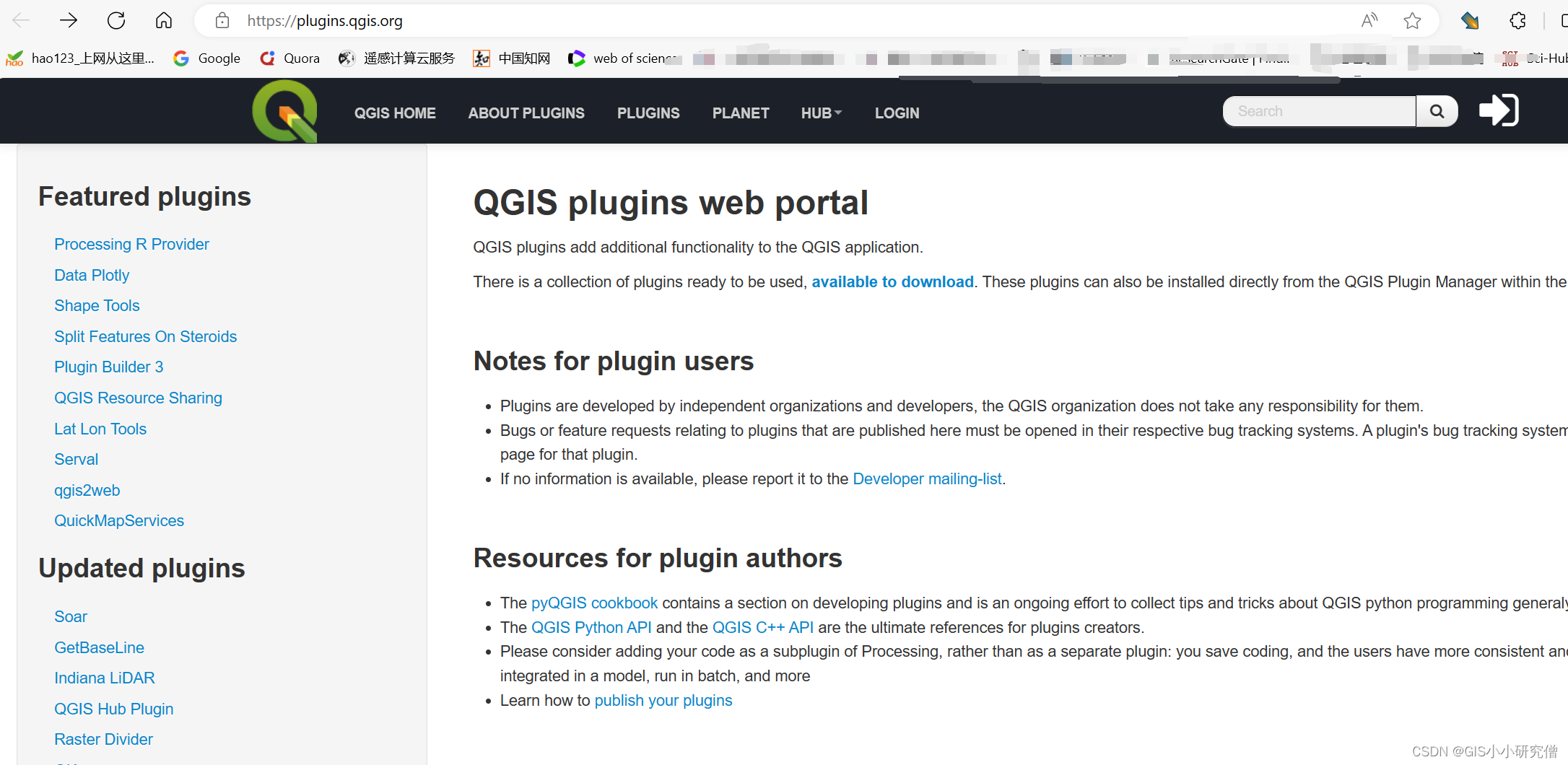Open QGIS Resource Sharing link
Viewport: 1568px width, 765px height.
tap(138, 398)
